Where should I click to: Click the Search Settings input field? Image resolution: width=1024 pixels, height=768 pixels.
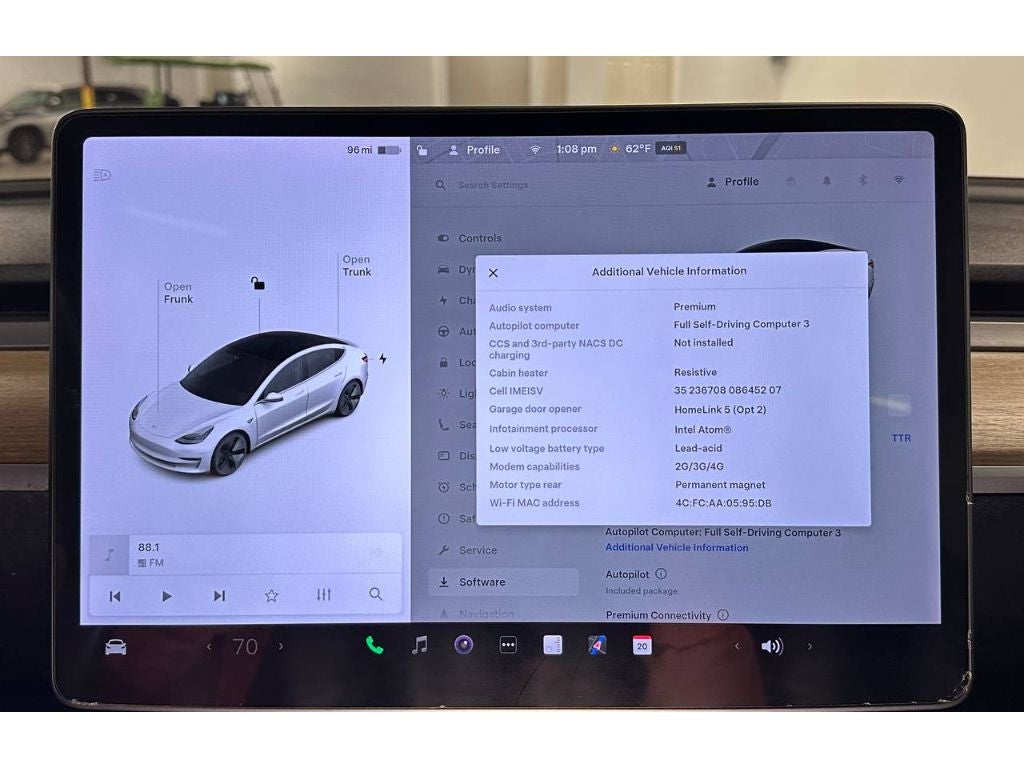(495, 184)
